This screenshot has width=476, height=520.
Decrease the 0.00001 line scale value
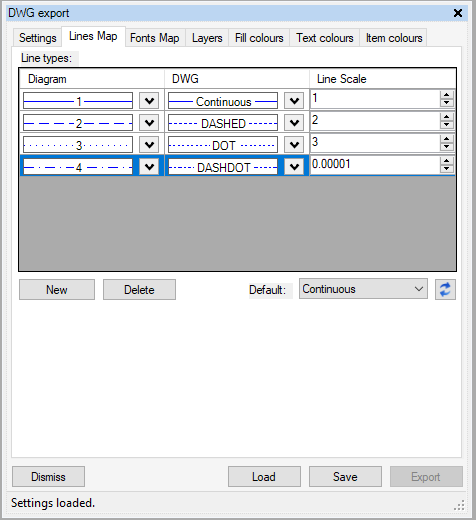pyautogui.click(x=446, y=169)
